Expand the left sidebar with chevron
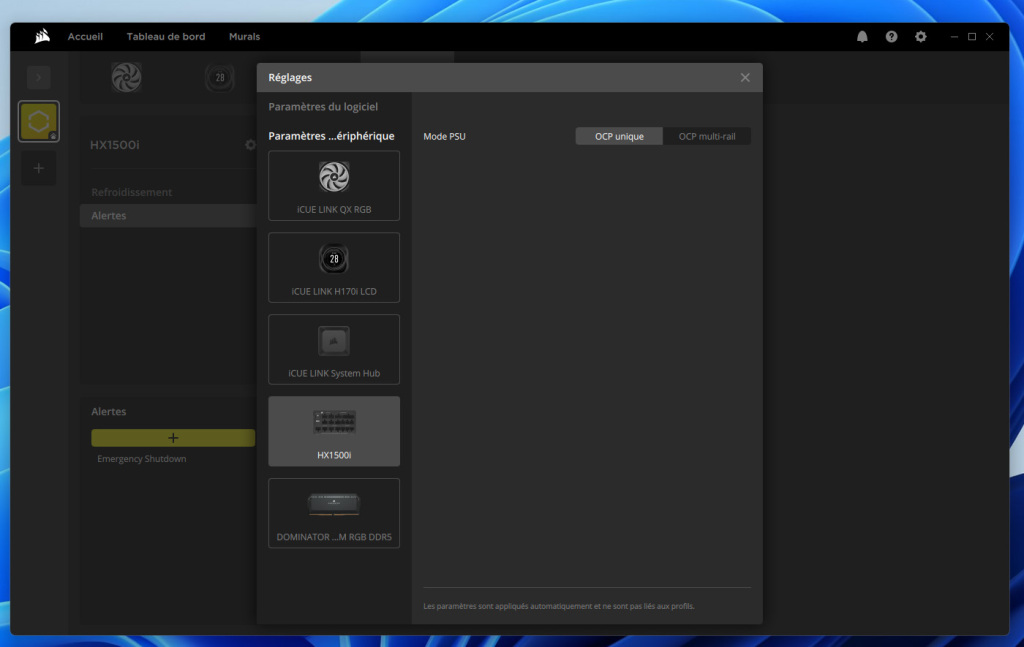 (x=39, y=77)
